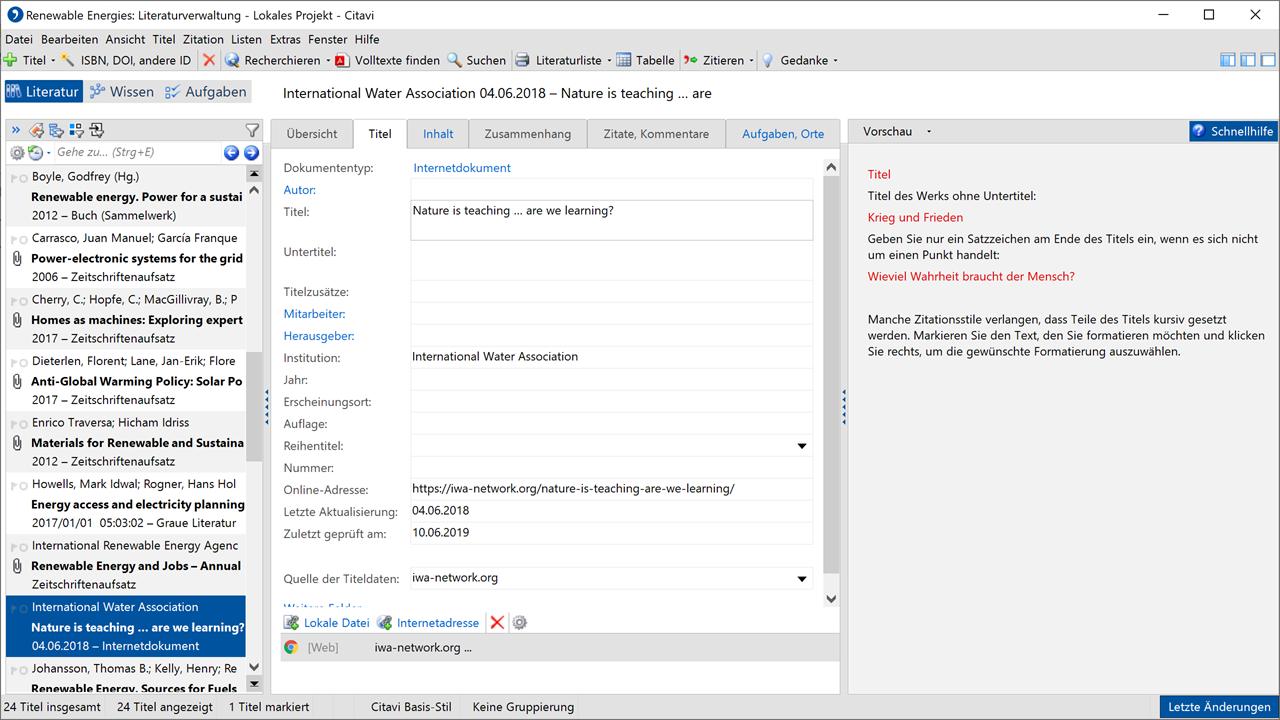Switch to the Zitate, Kommentare tab
This screenshot has height=720, width=1280.
pos(656,134)
